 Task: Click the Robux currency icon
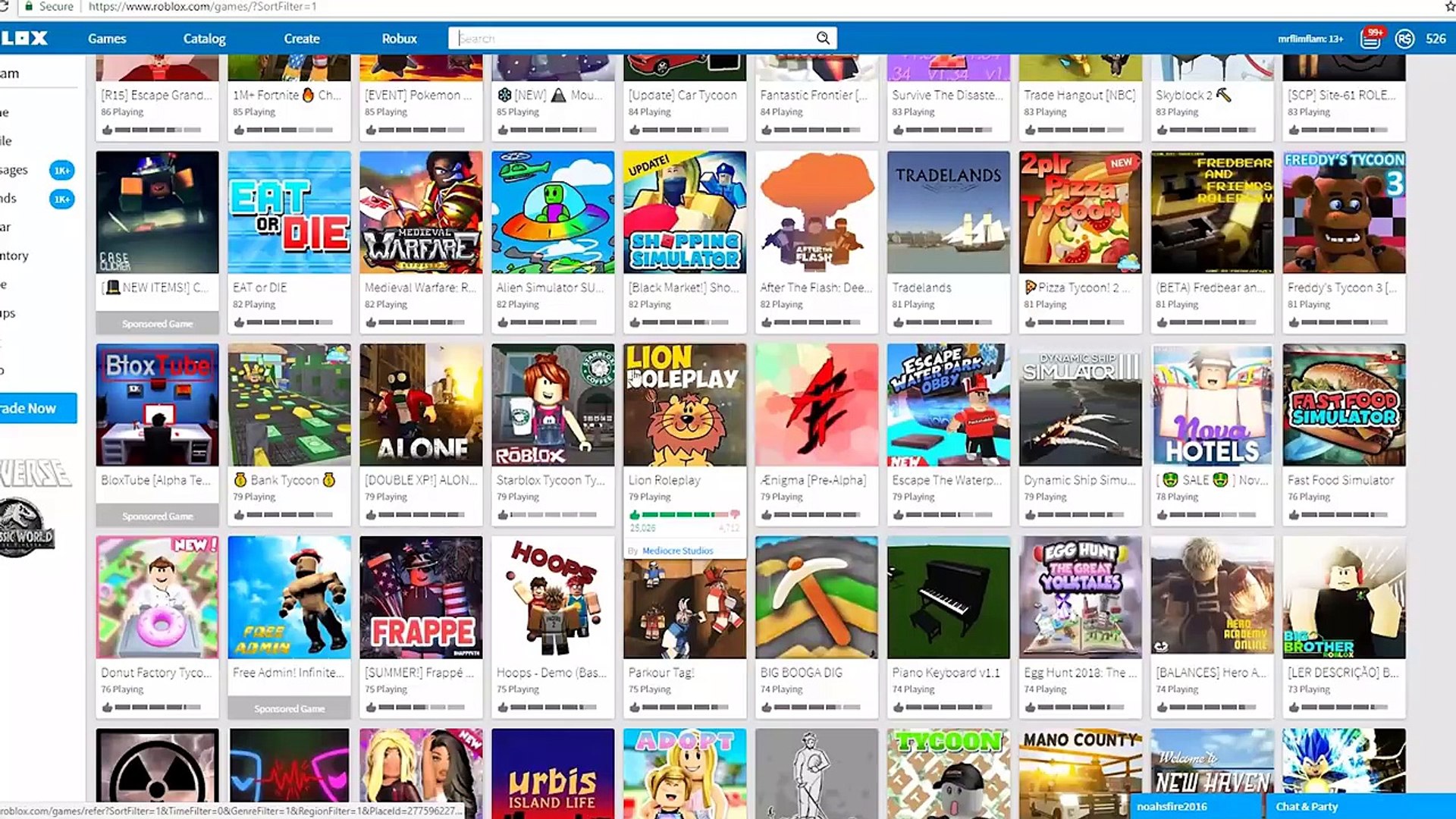[1404, 38]
